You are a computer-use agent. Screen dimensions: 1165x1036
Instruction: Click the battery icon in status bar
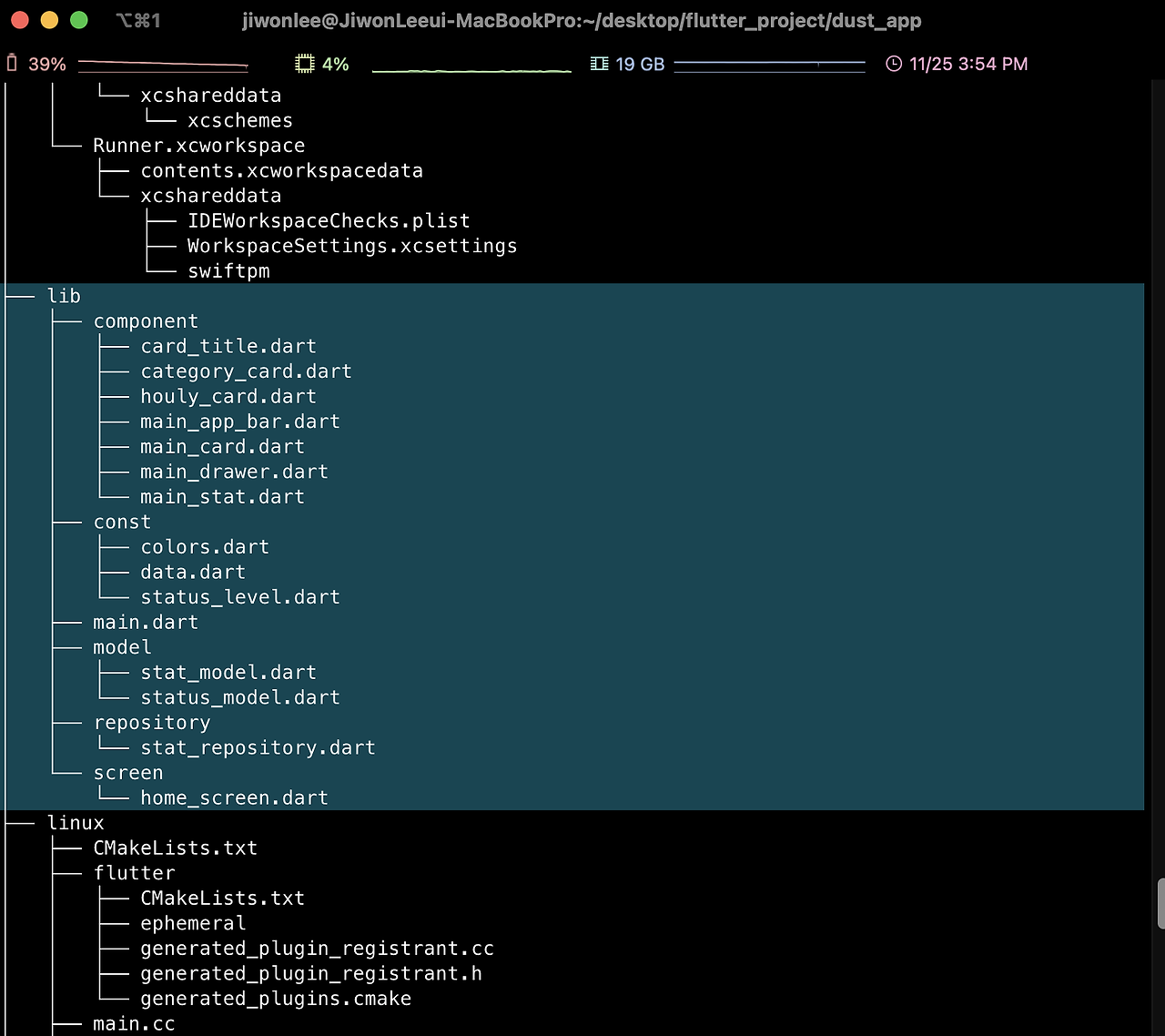click(12, 63)
